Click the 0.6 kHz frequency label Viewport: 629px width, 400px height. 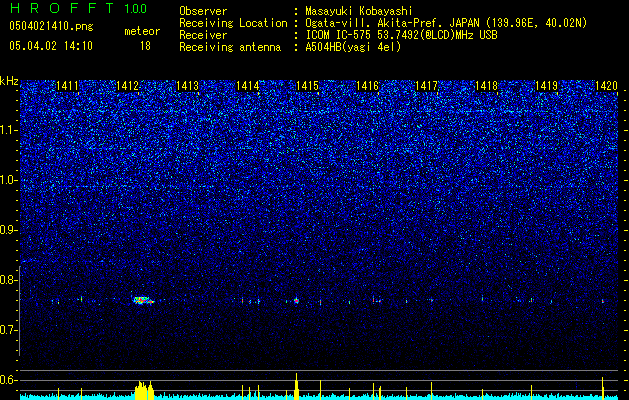pyautogui.click(x=8, y=380)
